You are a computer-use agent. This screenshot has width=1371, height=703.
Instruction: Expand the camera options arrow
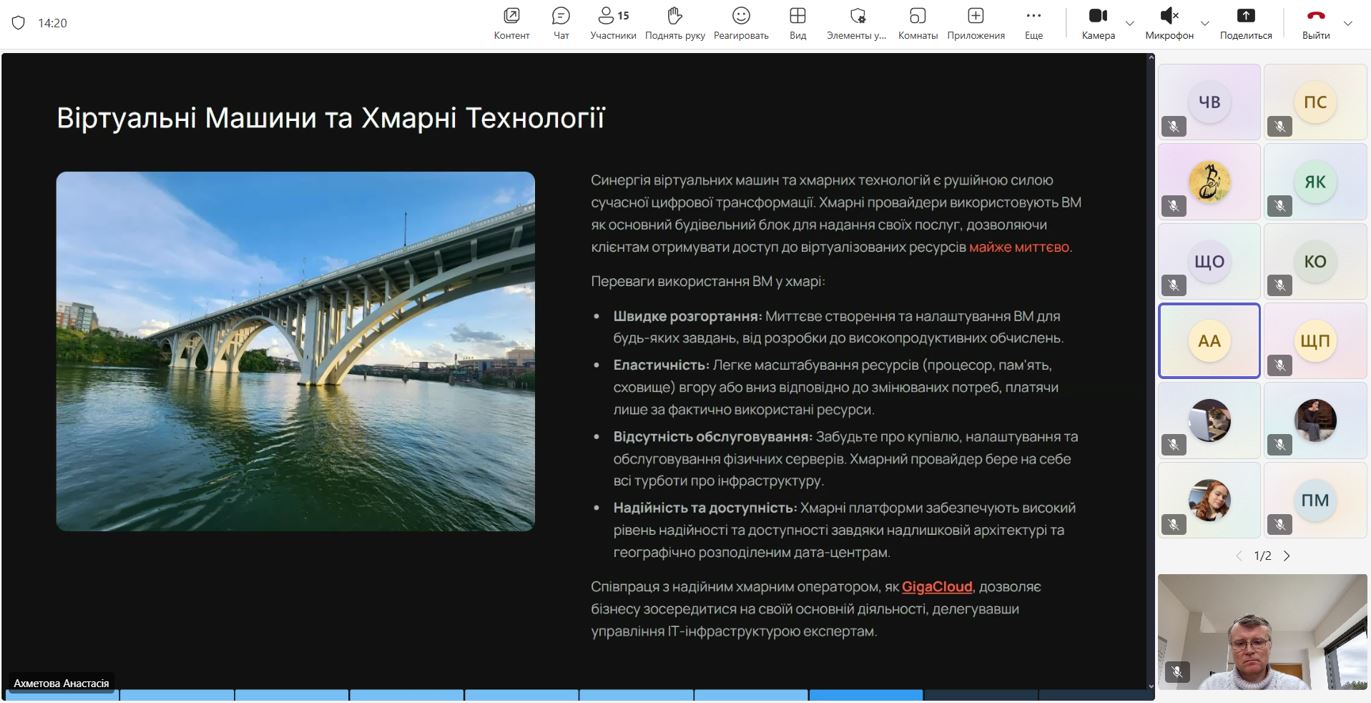(1130, 23)
